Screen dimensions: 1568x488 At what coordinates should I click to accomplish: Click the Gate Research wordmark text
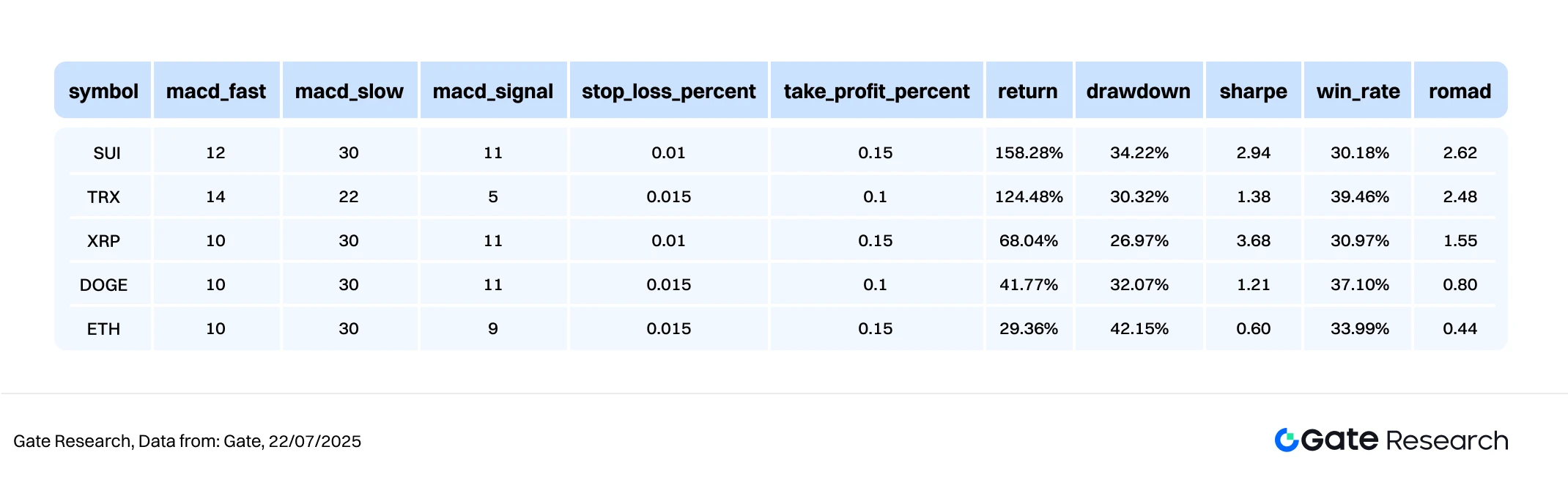[x=1405, y=440]
